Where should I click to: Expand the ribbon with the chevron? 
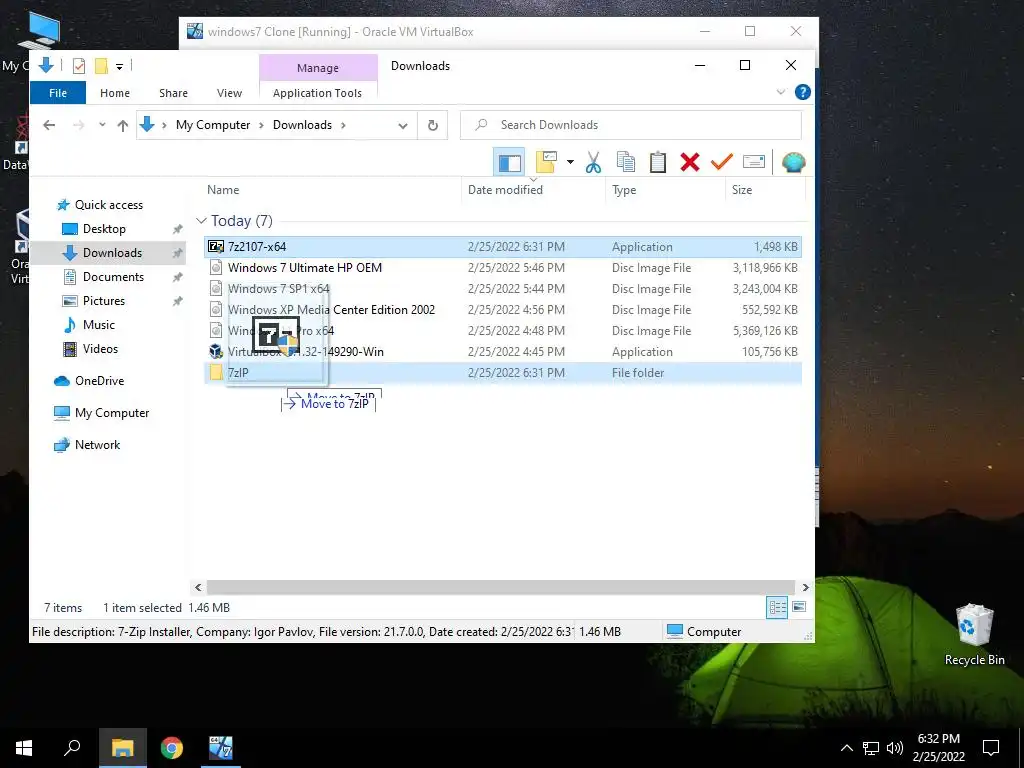(x=780, y=92)
